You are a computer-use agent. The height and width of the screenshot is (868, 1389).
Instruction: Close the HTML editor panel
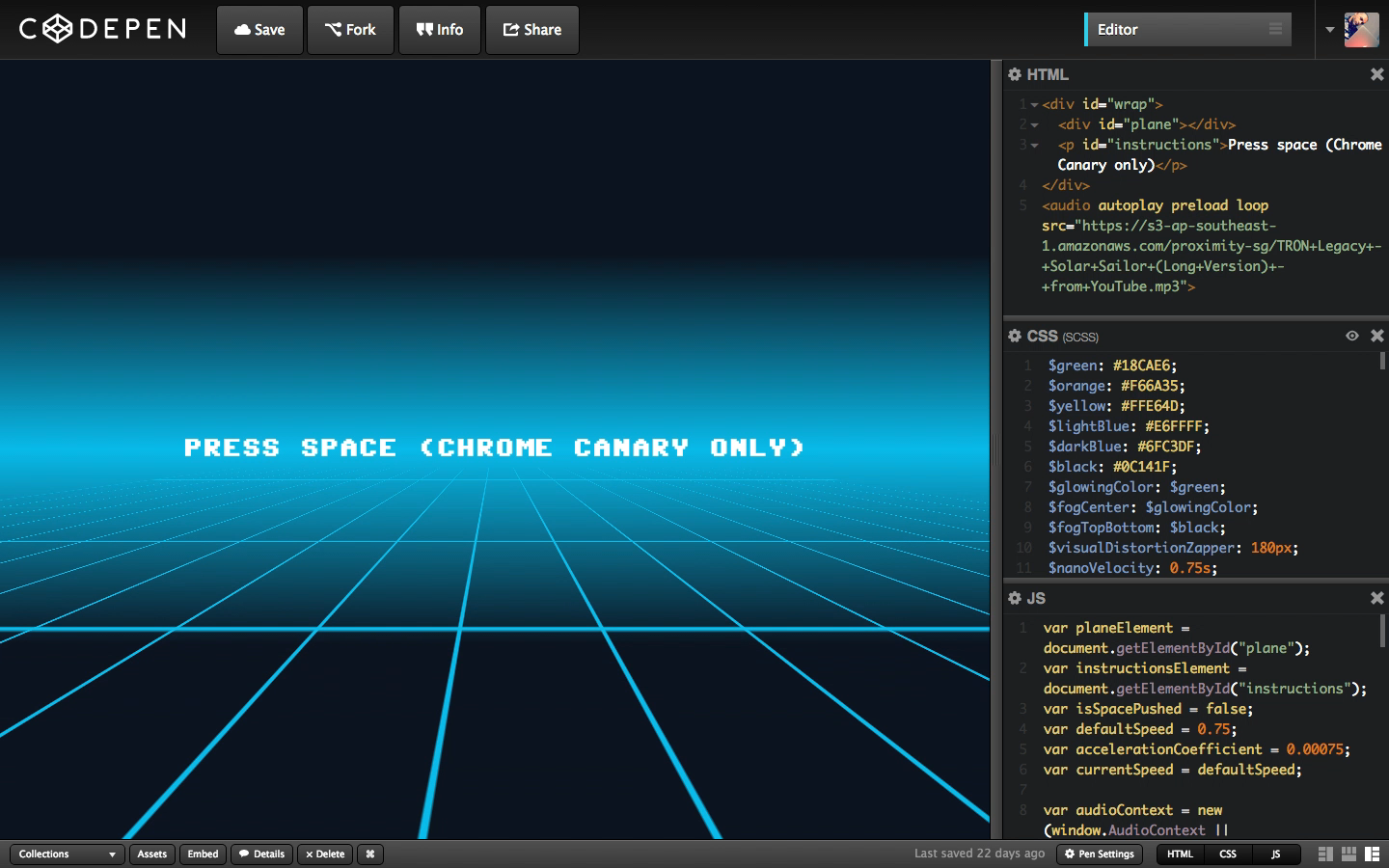[1376, 74]
